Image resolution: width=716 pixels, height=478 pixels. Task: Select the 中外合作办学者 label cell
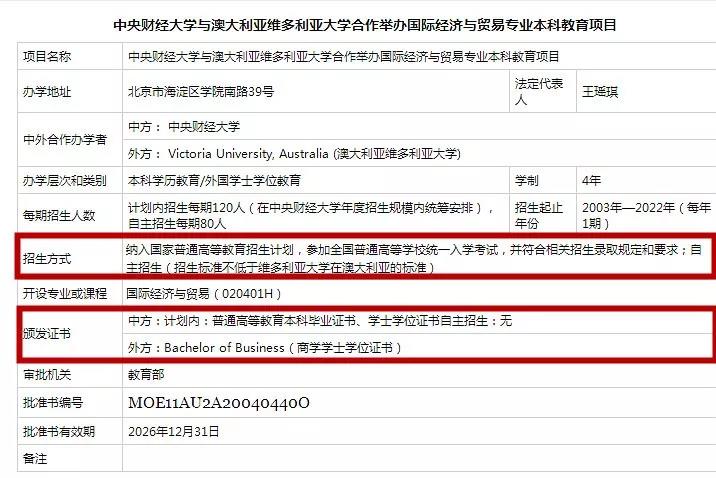[70, 140]
